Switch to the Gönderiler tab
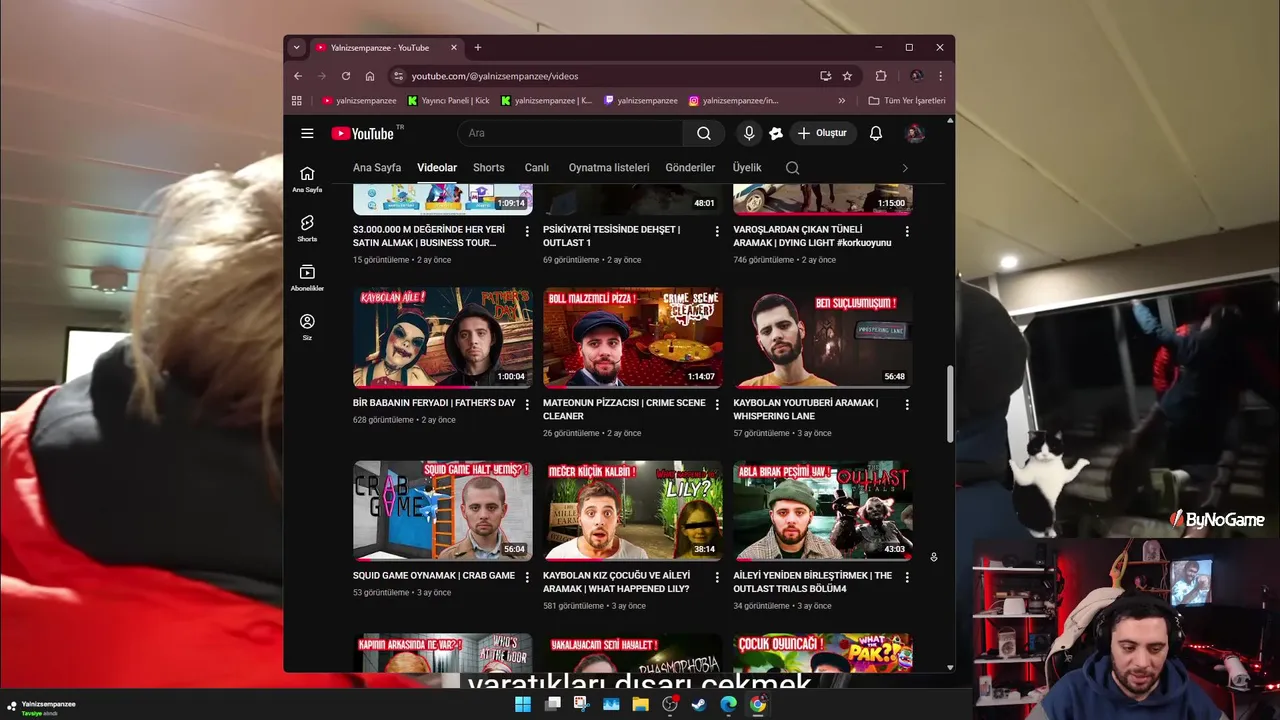 (x=690, y=168)
